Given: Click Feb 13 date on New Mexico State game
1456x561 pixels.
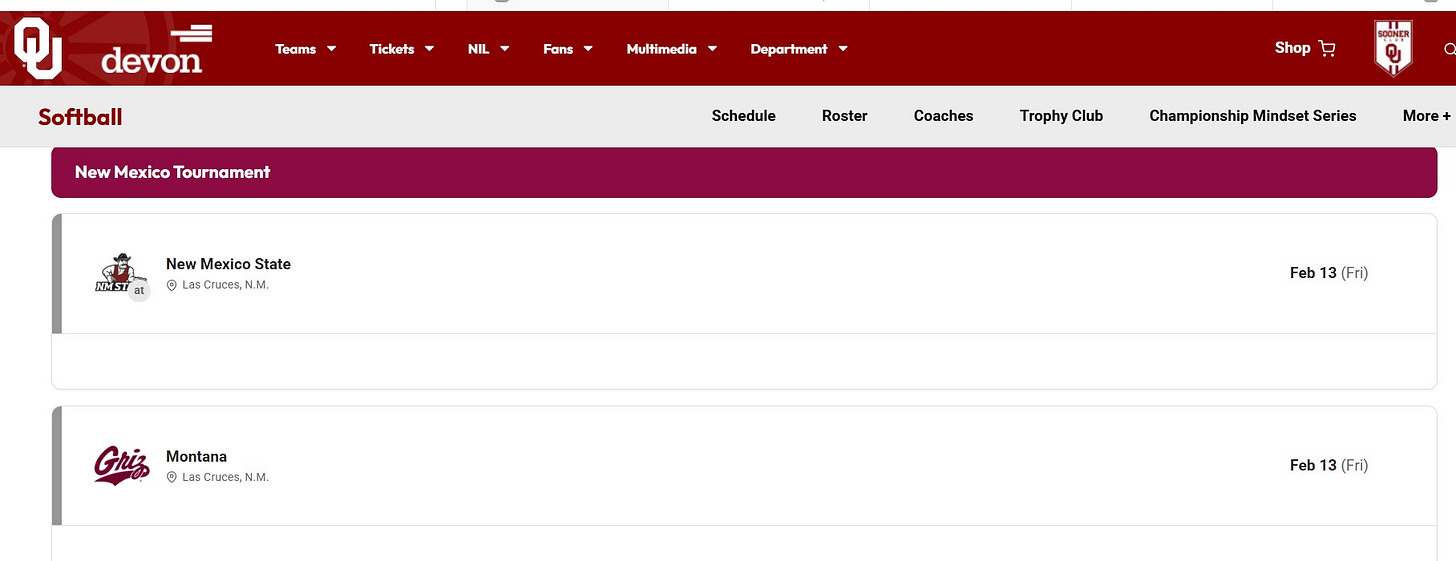Looking at the screenshot, I should (x=1329, y=273).
